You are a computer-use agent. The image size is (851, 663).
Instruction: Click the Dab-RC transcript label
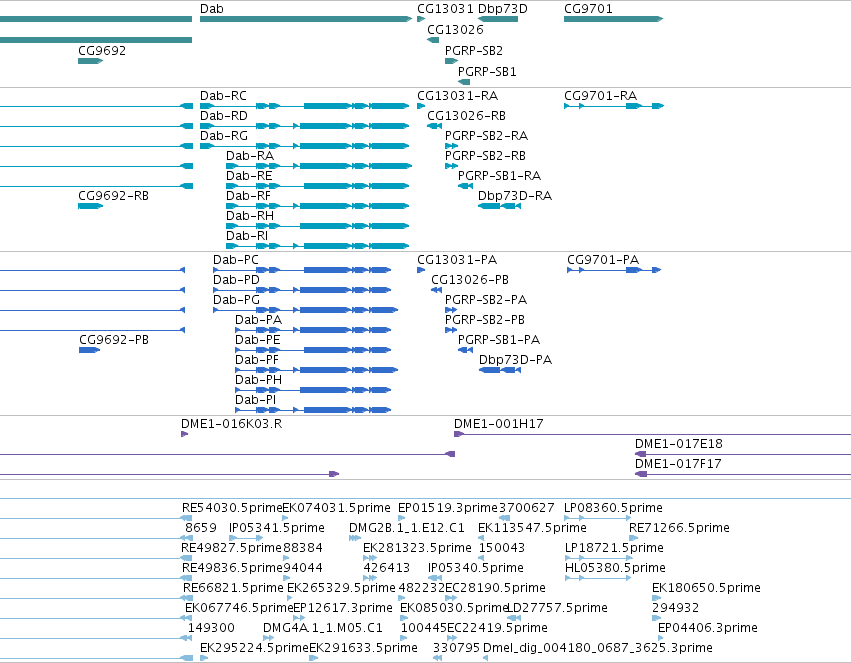223,96
